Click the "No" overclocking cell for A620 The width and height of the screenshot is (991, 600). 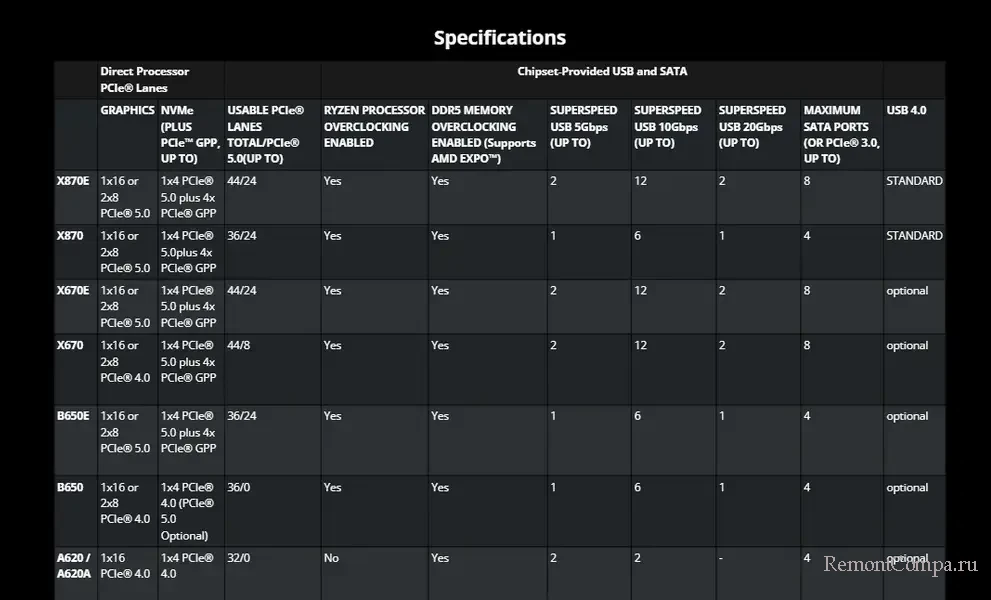(331, 559)
